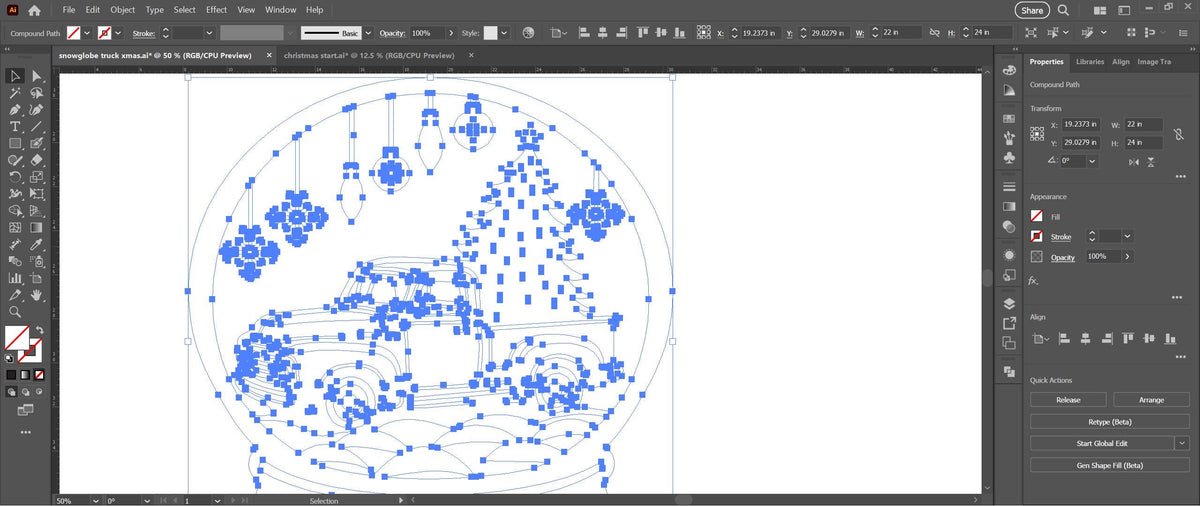Switch to the Libraries panel tab

1090,62
